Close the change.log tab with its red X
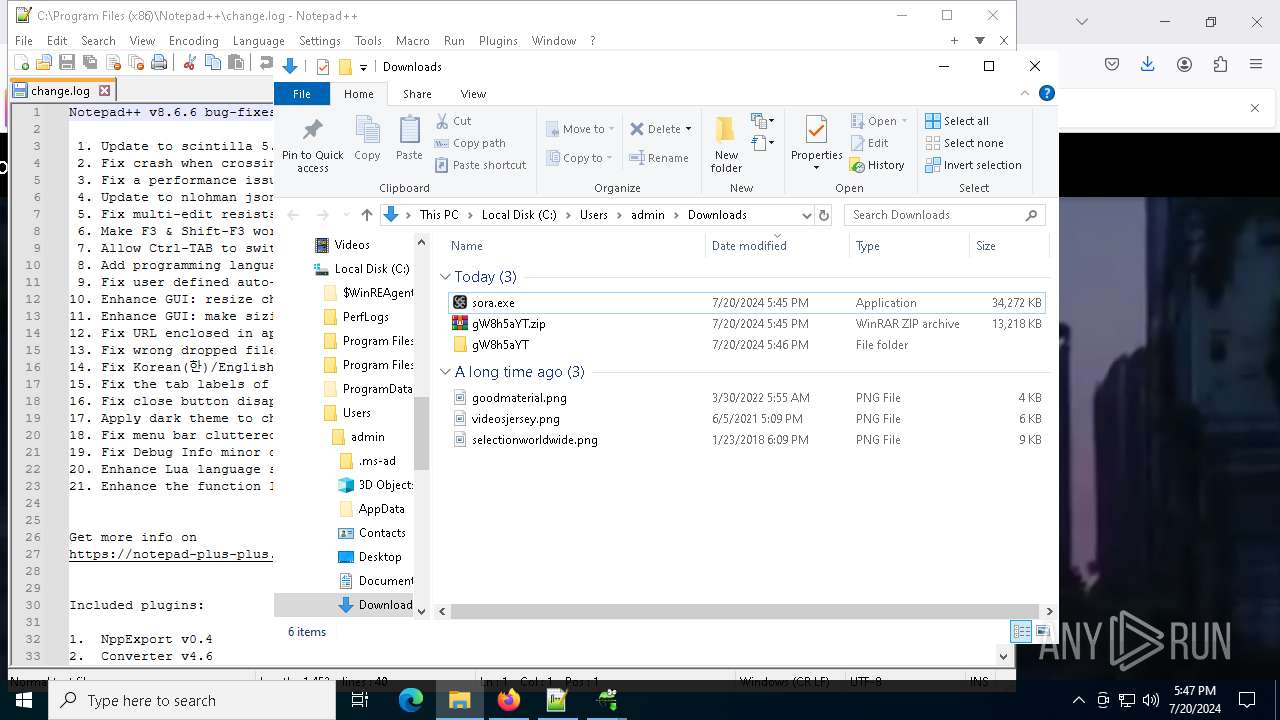Image resolution: width=1280 pixels, height=720 pixels. [104, 90]
